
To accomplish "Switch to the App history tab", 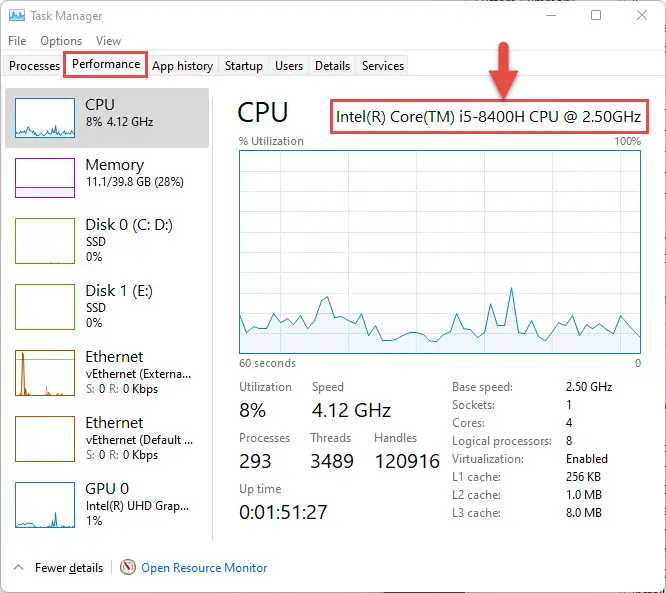I will [x=183, y=66].
